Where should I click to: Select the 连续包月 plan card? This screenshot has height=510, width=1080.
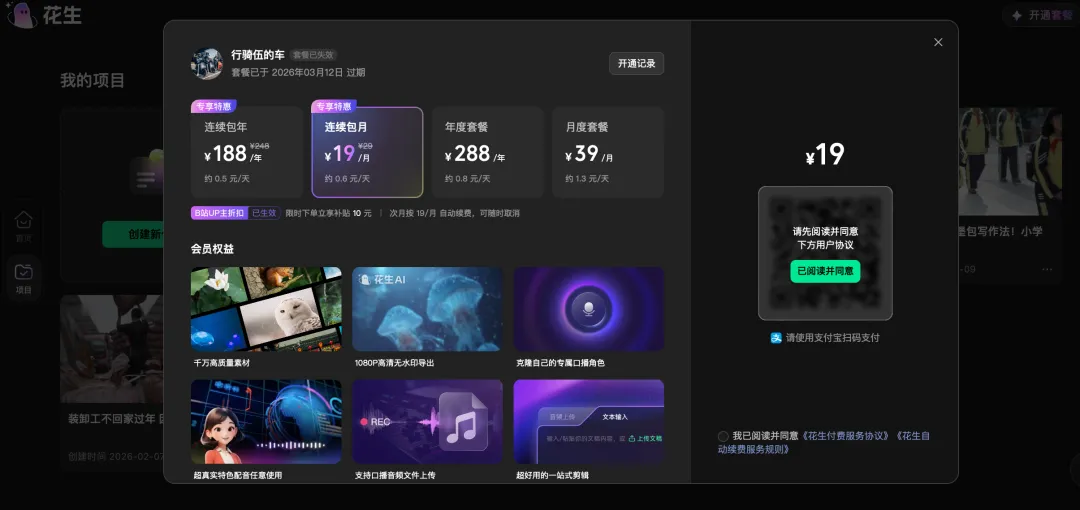coord(367,152)
